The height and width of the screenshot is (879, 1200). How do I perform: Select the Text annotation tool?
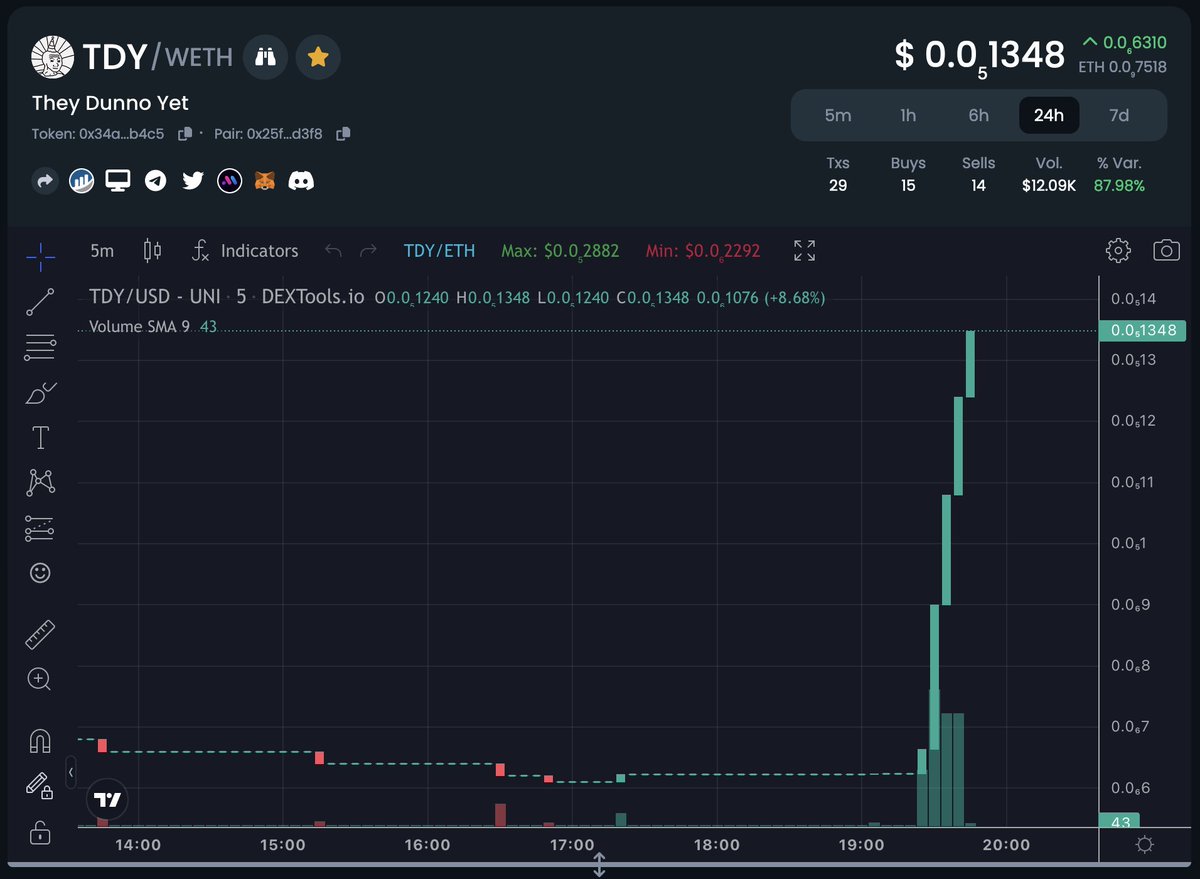40,437
